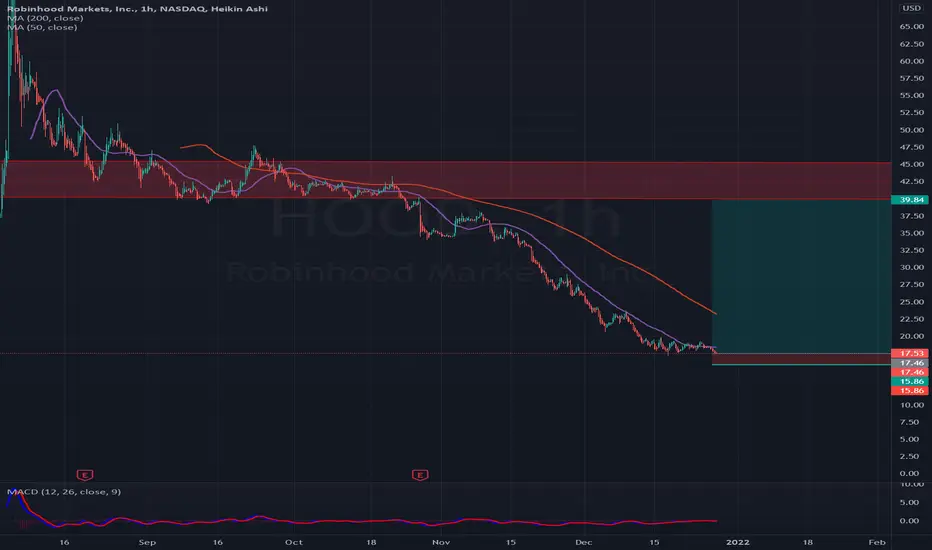
Task: Open the USD currency selector on price axis
Action: click(x=911, y=8)
